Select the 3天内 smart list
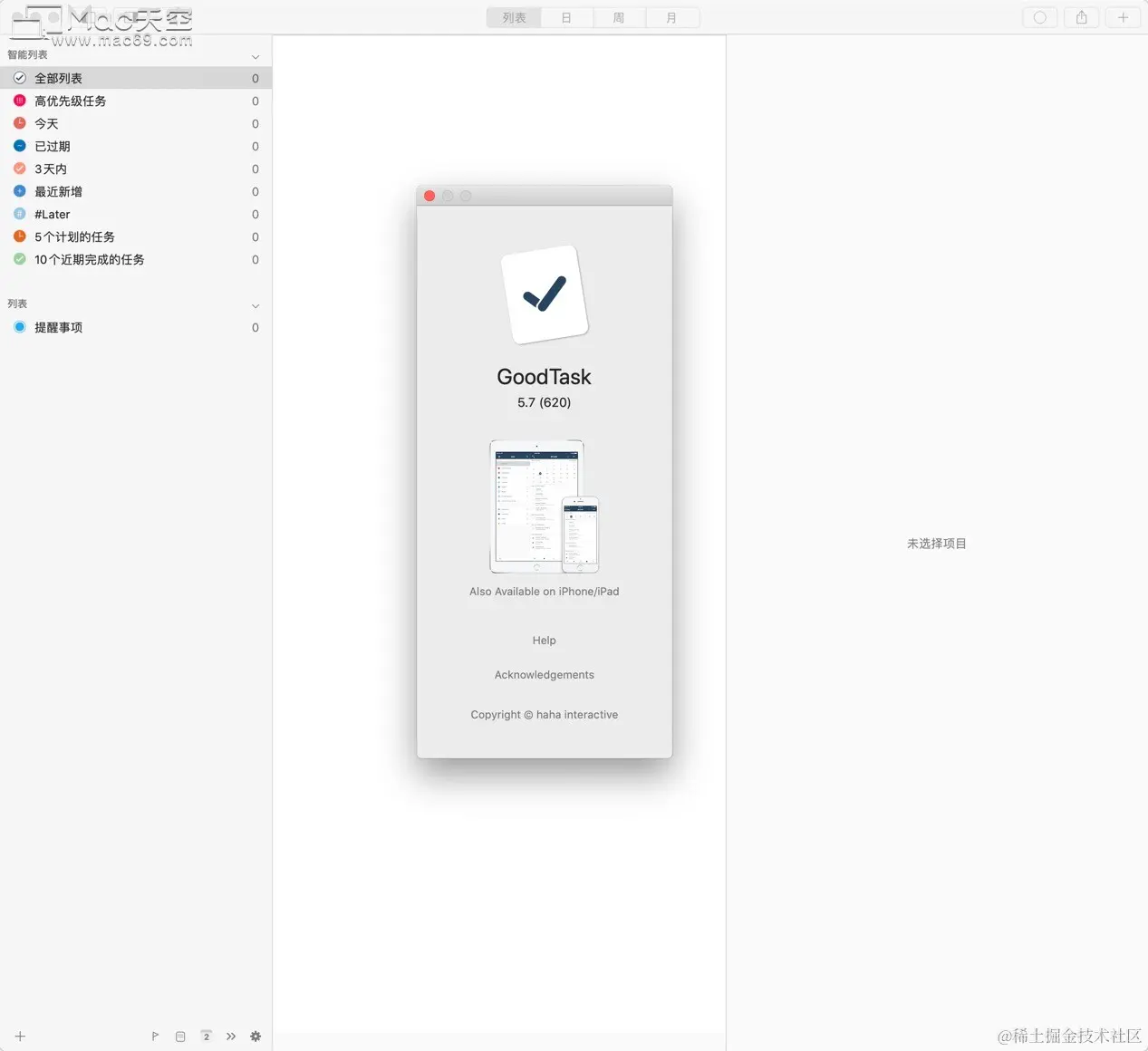The width and height of the screenshot is (1148, 1051). [136, 169]
